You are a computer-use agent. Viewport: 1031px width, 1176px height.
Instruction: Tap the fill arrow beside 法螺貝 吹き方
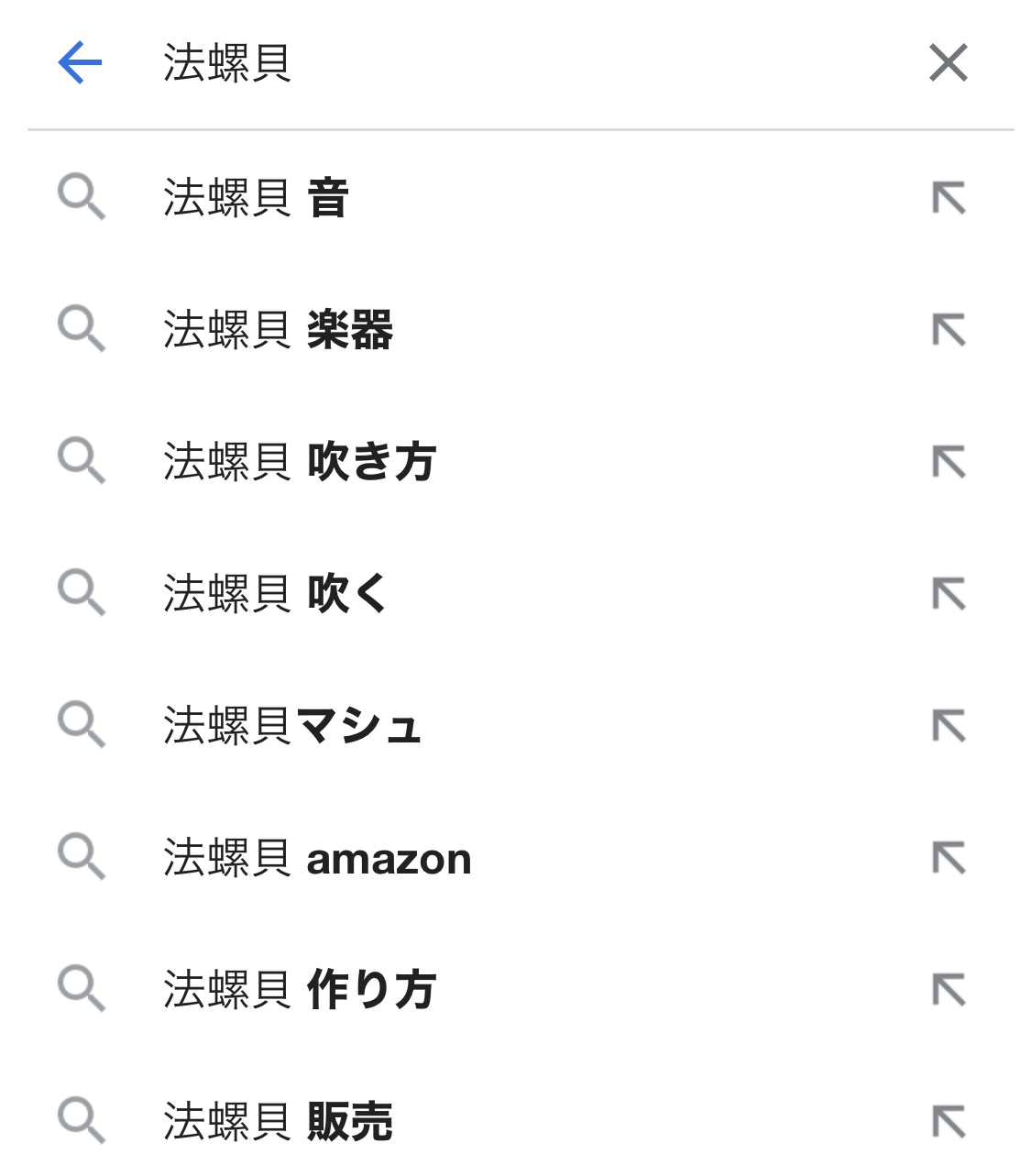949,462
